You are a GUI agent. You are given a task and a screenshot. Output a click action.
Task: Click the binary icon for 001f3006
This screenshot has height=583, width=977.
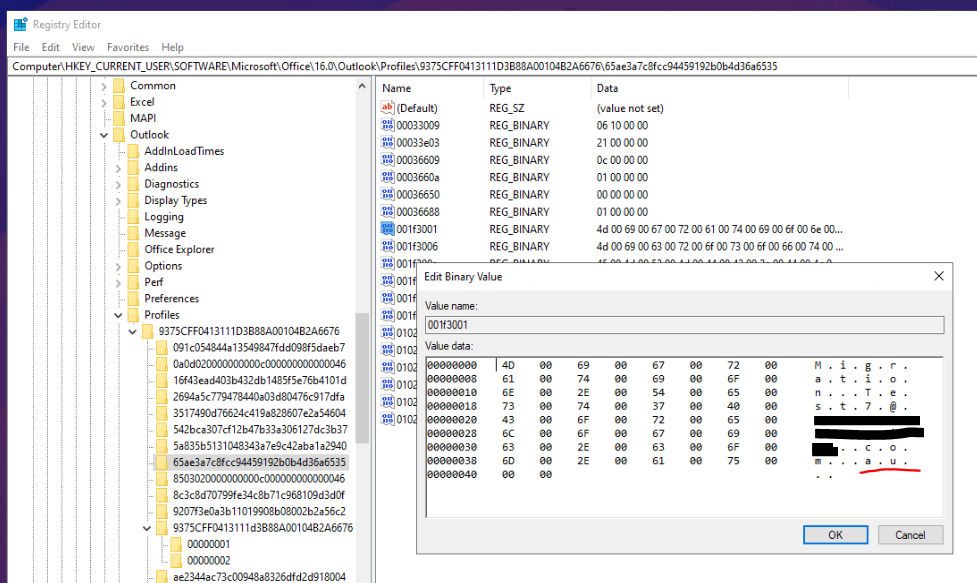click(388, 247)
